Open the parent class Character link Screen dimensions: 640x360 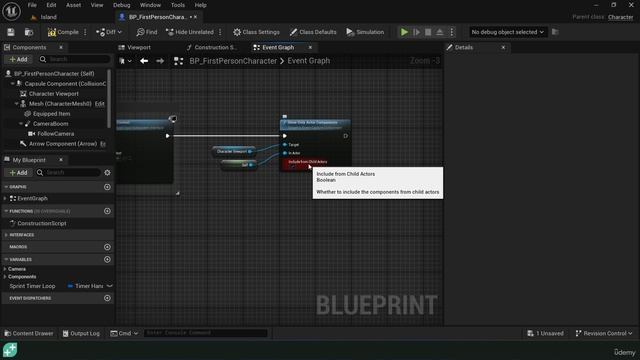click(620, 17)
